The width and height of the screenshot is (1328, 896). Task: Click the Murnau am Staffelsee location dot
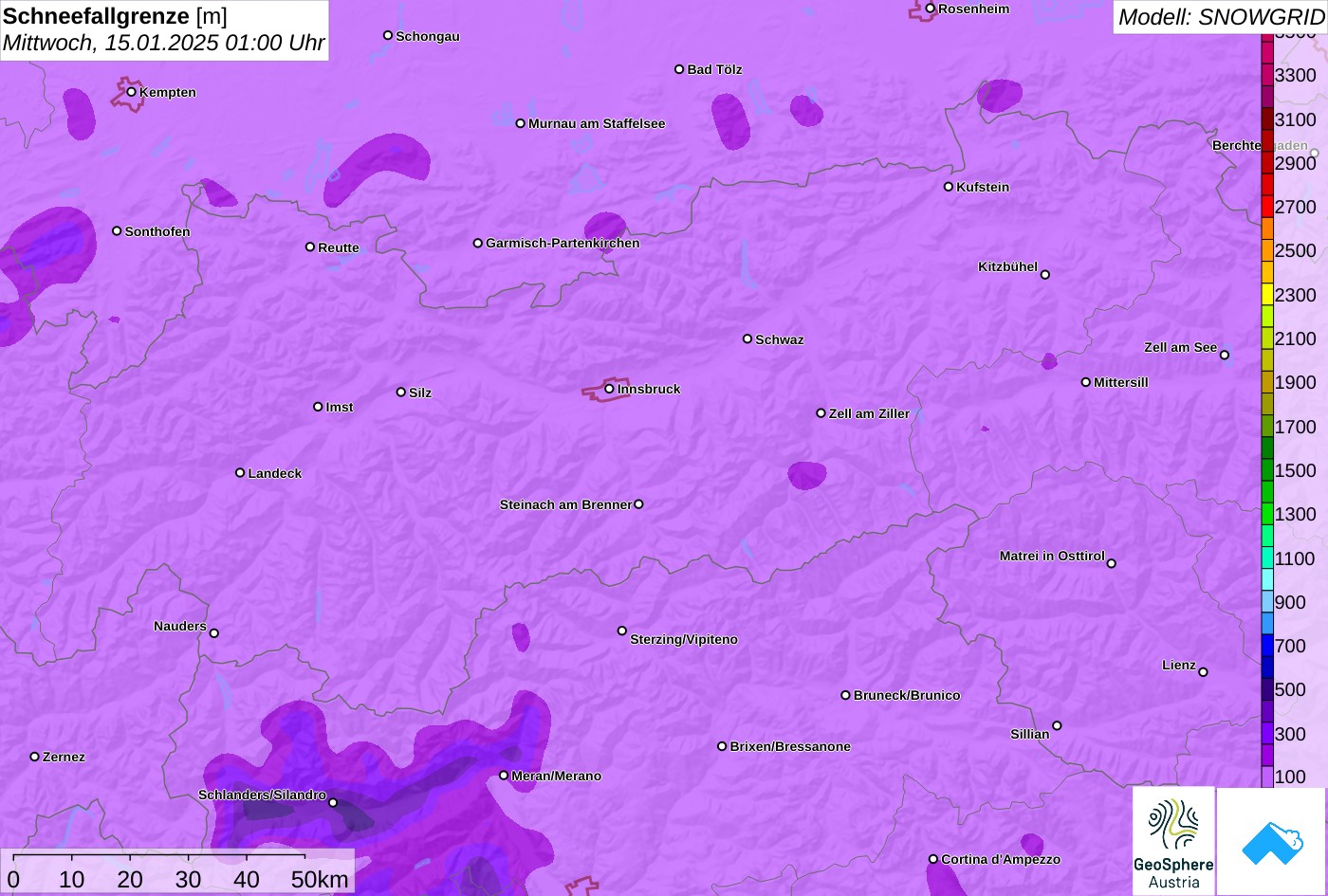coord(521,123)
